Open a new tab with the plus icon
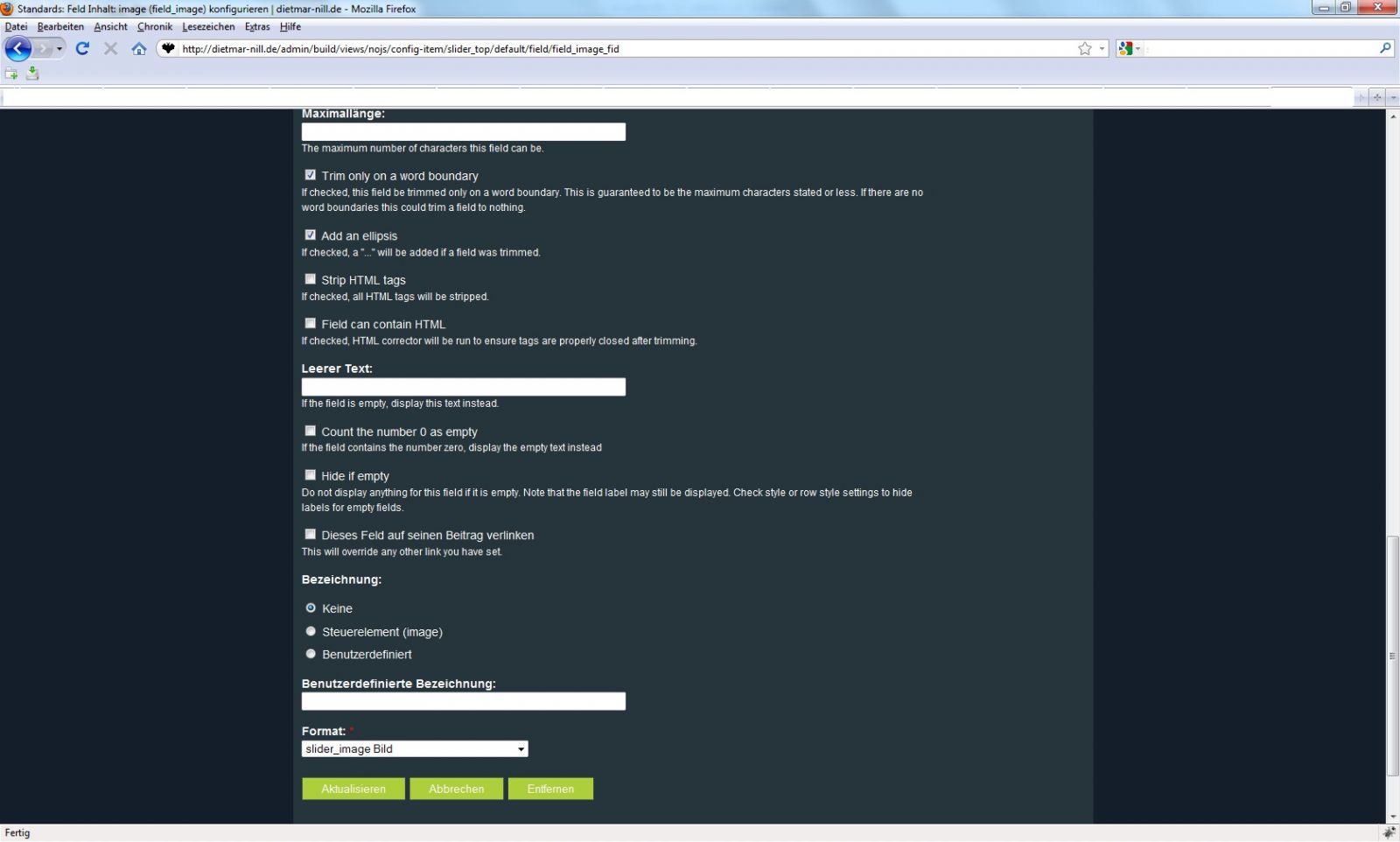The height and width of the screenshot is (842, 1400). pyautogui.click(x=1376, y=97)
